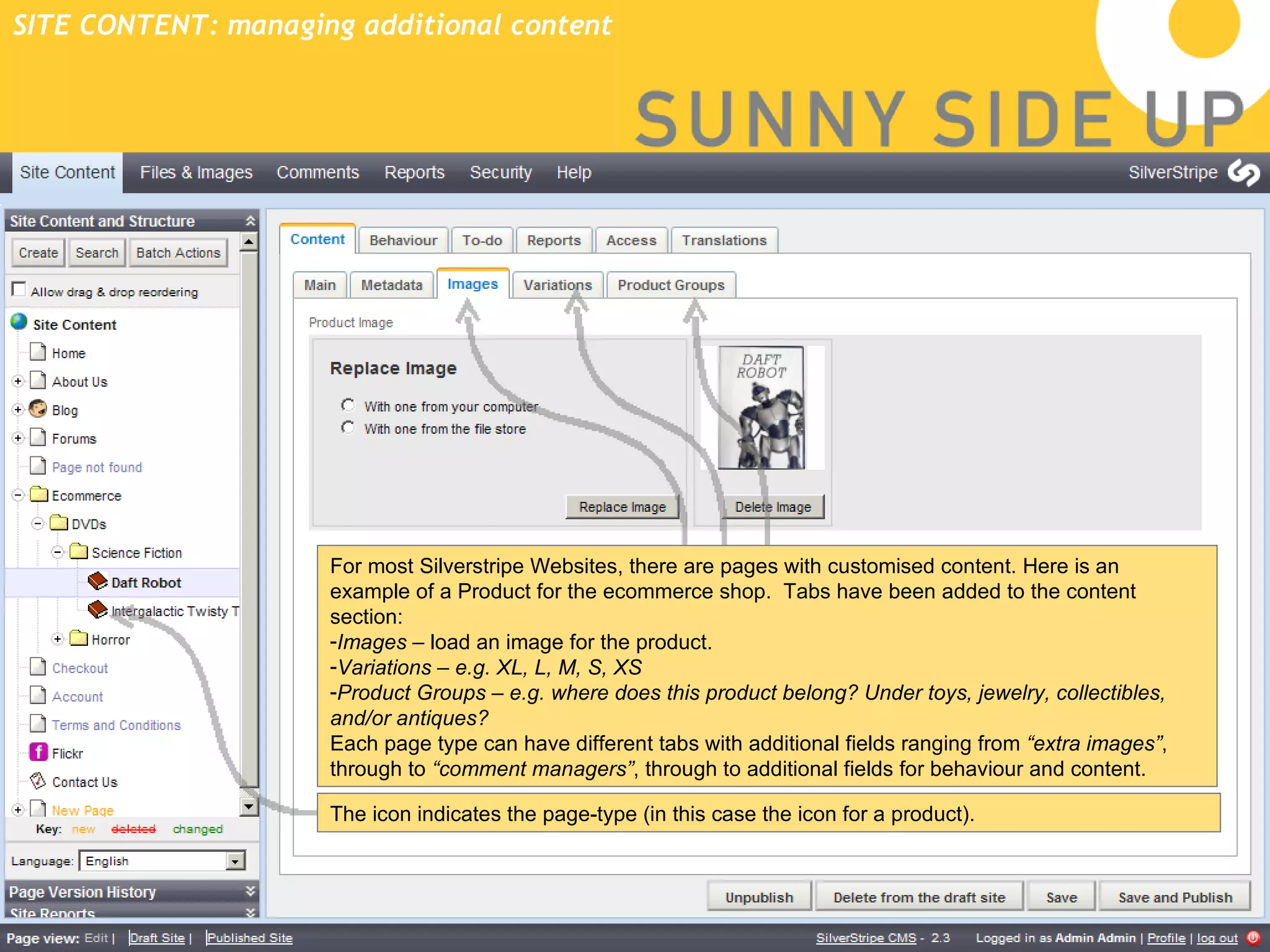Image resolution: width=1270 pixels, height=952 pixels.
Task: Open Files & Images menu
Action: (x=196, y=172)
